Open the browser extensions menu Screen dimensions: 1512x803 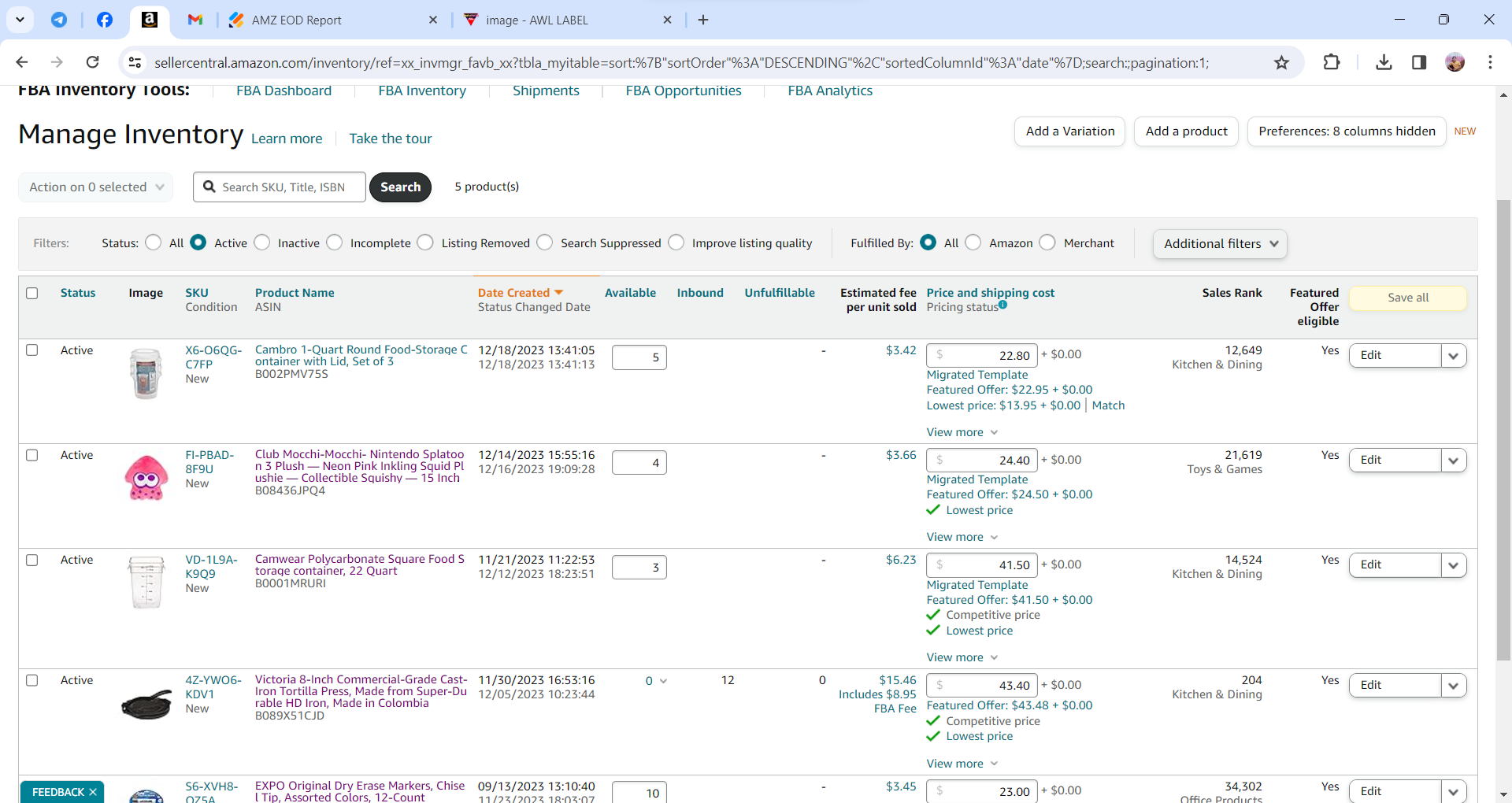point(1332,62)
